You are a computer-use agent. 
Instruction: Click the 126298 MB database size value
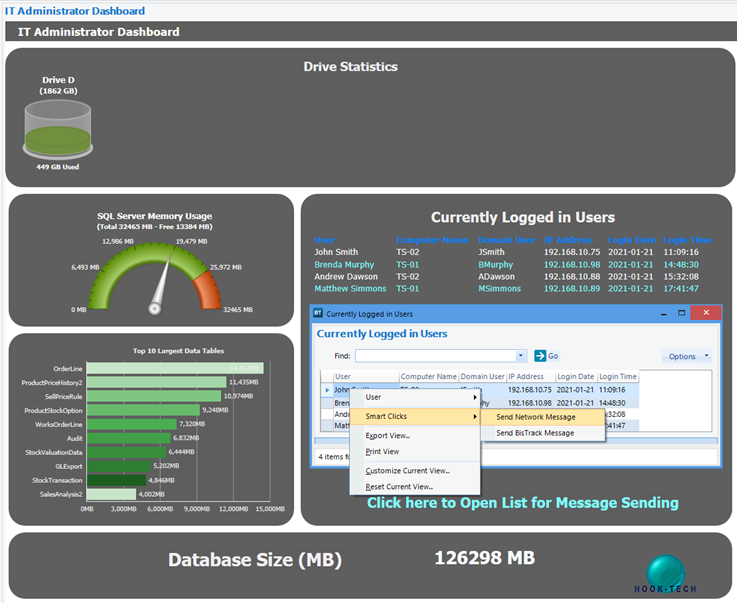click(485, 558)
